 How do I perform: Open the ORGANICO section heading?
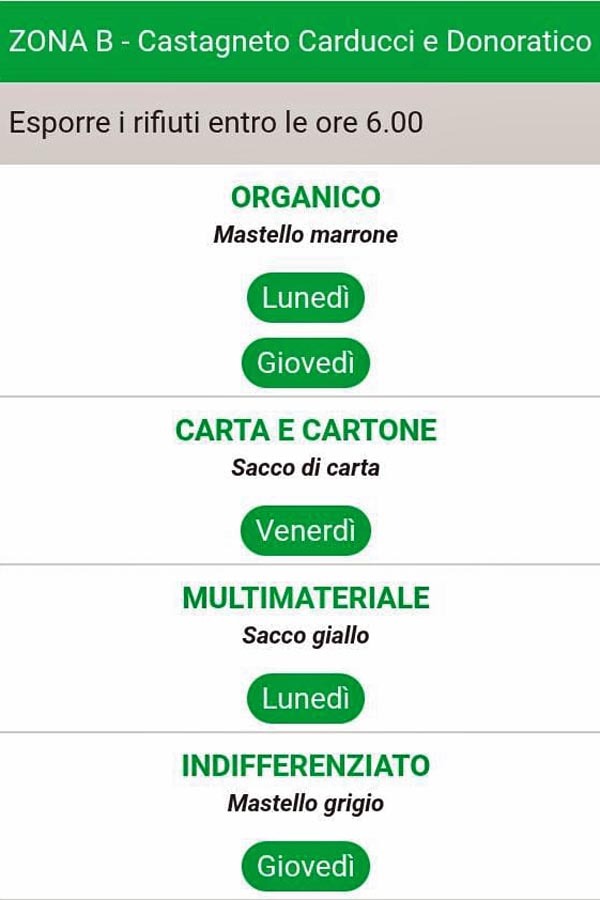(305, 197)
